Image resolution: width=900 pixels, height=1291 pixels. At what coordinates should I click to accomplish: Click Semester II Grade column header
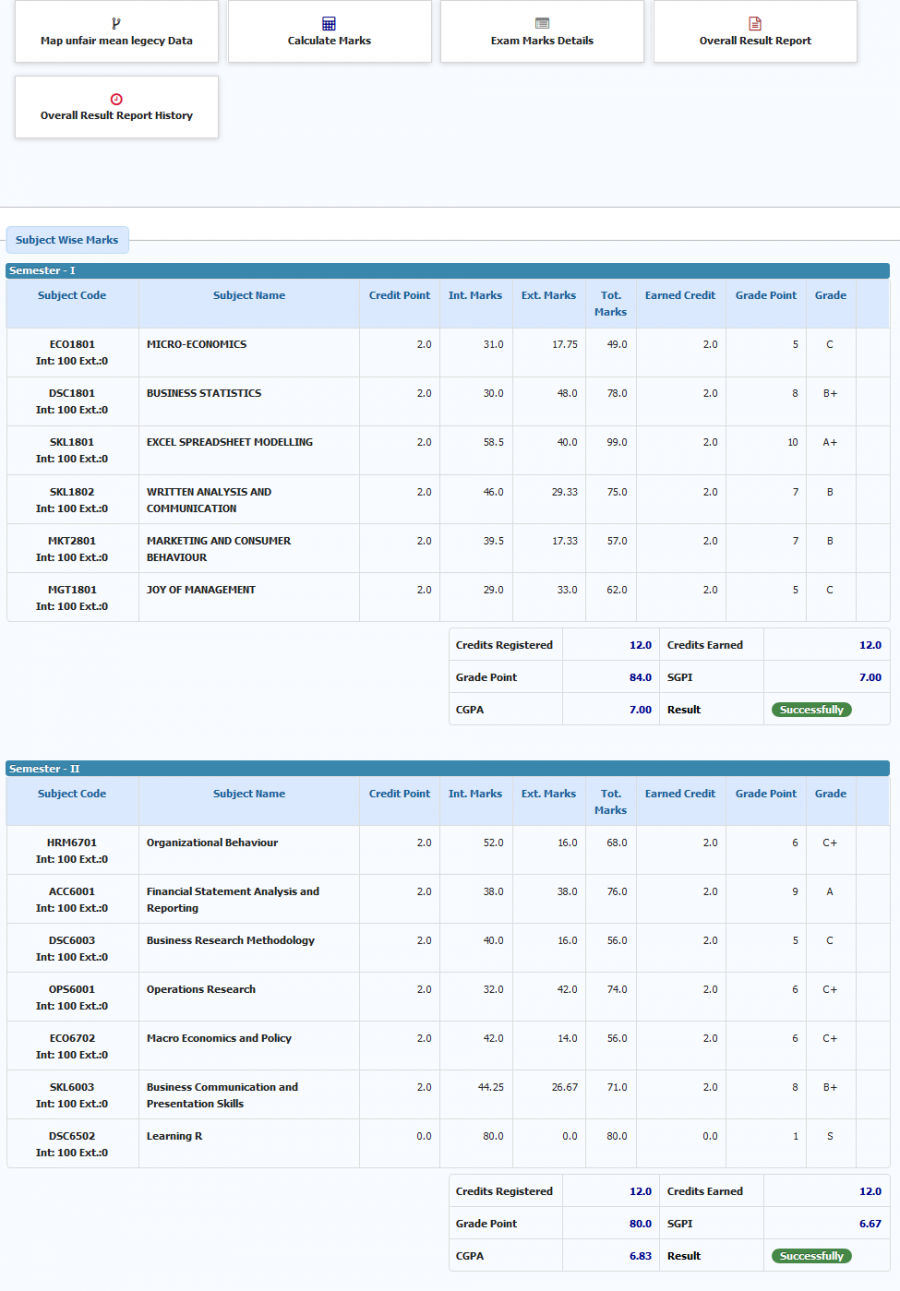(830, 793)
